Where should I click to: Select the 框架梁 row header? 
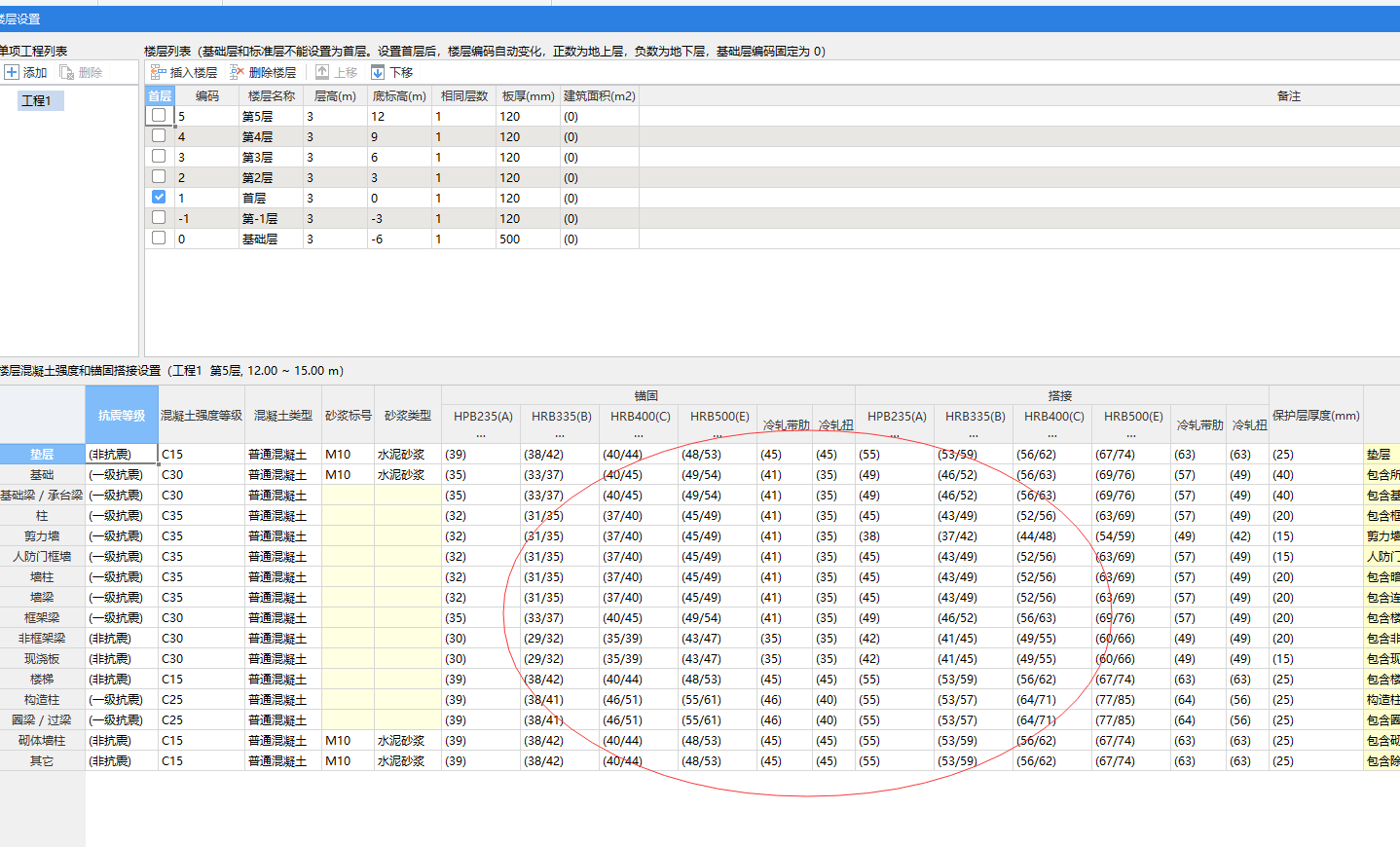[42, 618]
